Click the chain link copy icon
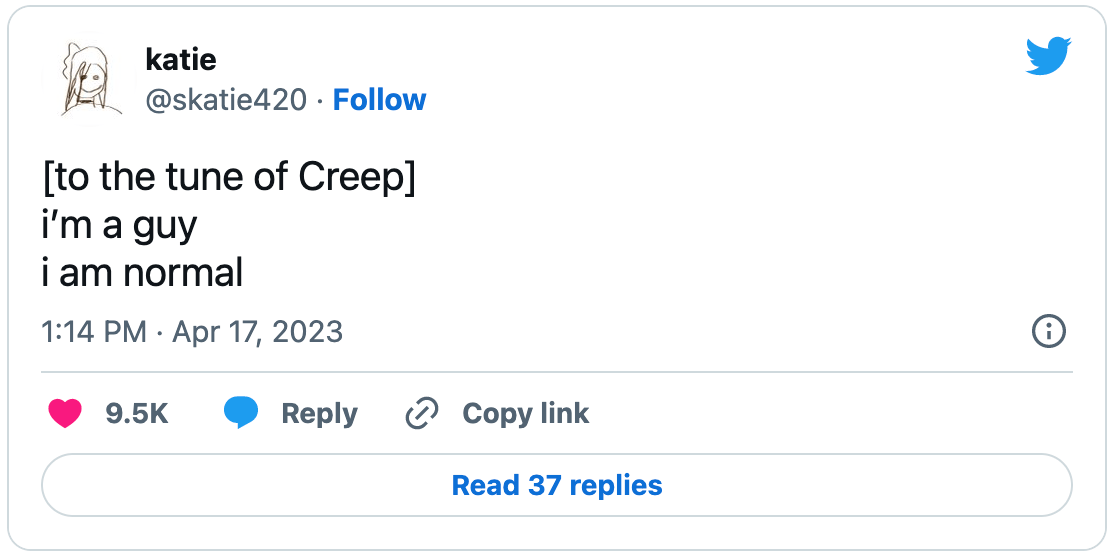The image size is (1114, 560). [422, 413]
